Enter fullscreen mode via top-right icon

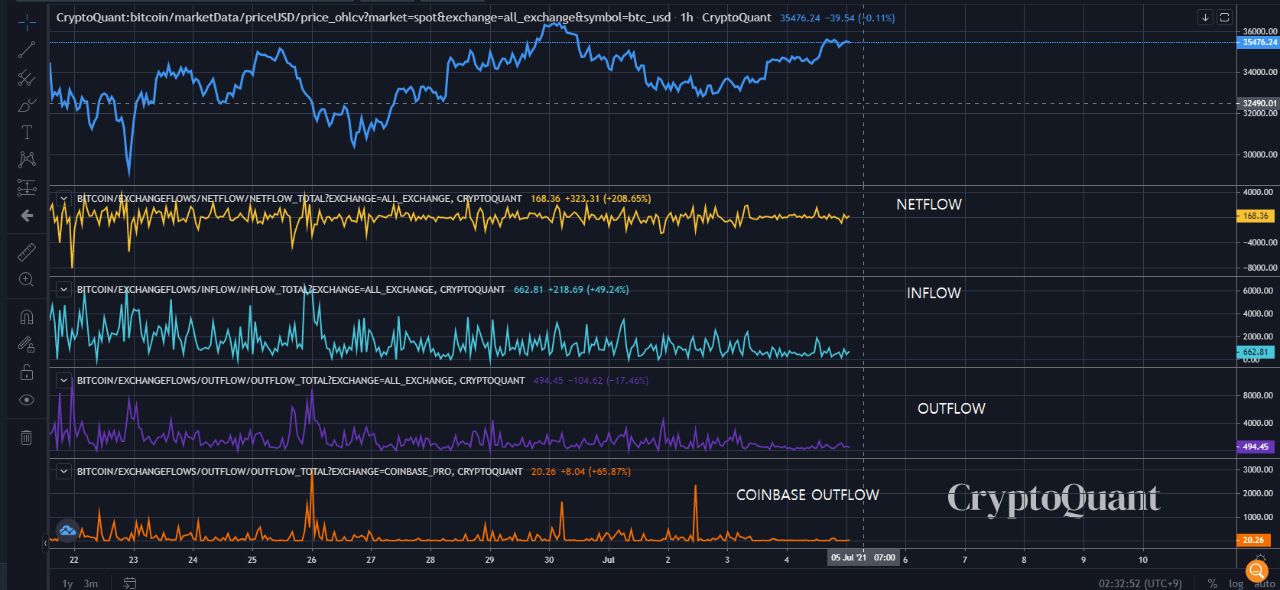point(1225,17)
